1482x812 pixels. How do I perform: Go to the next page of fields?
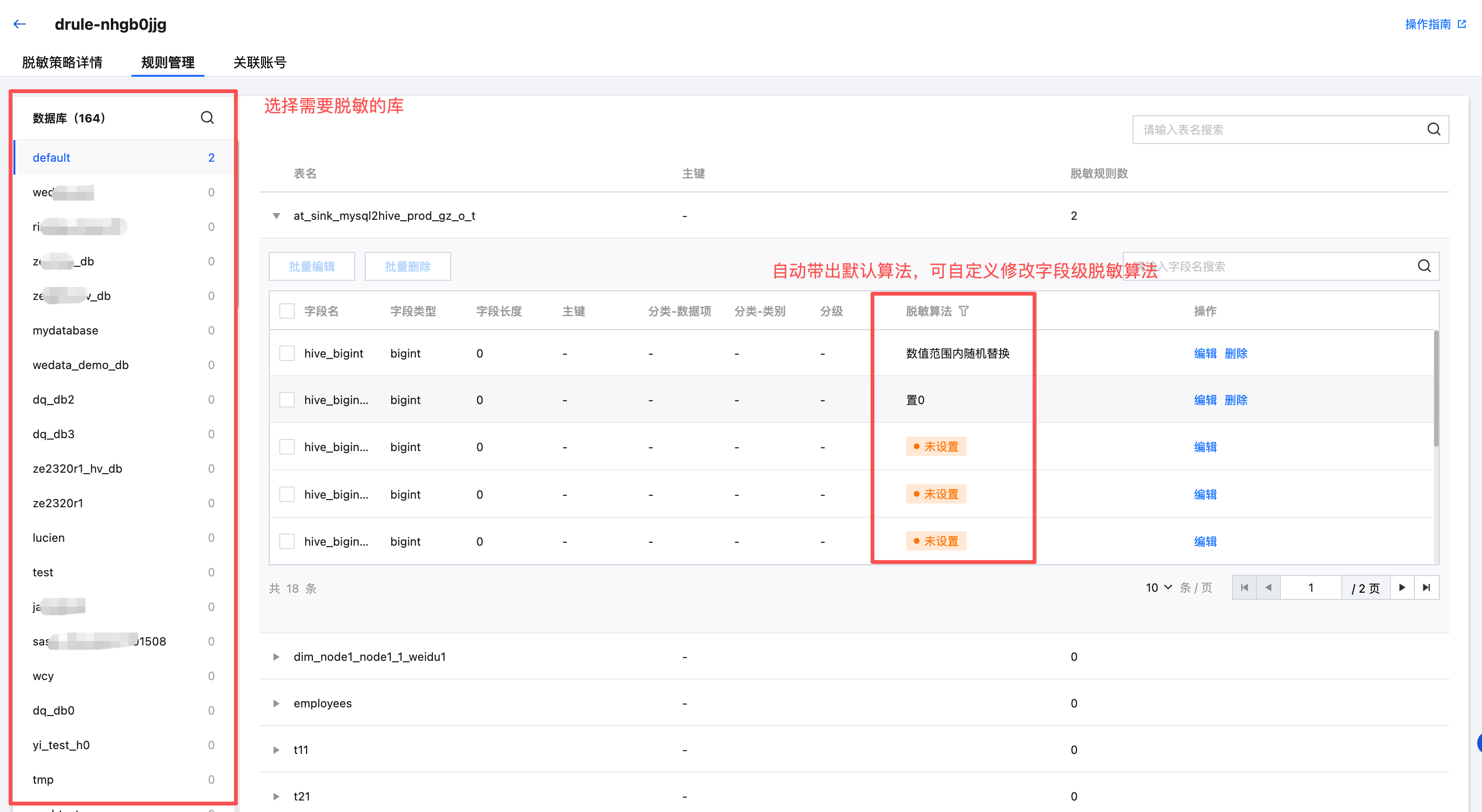[1402, 587]
